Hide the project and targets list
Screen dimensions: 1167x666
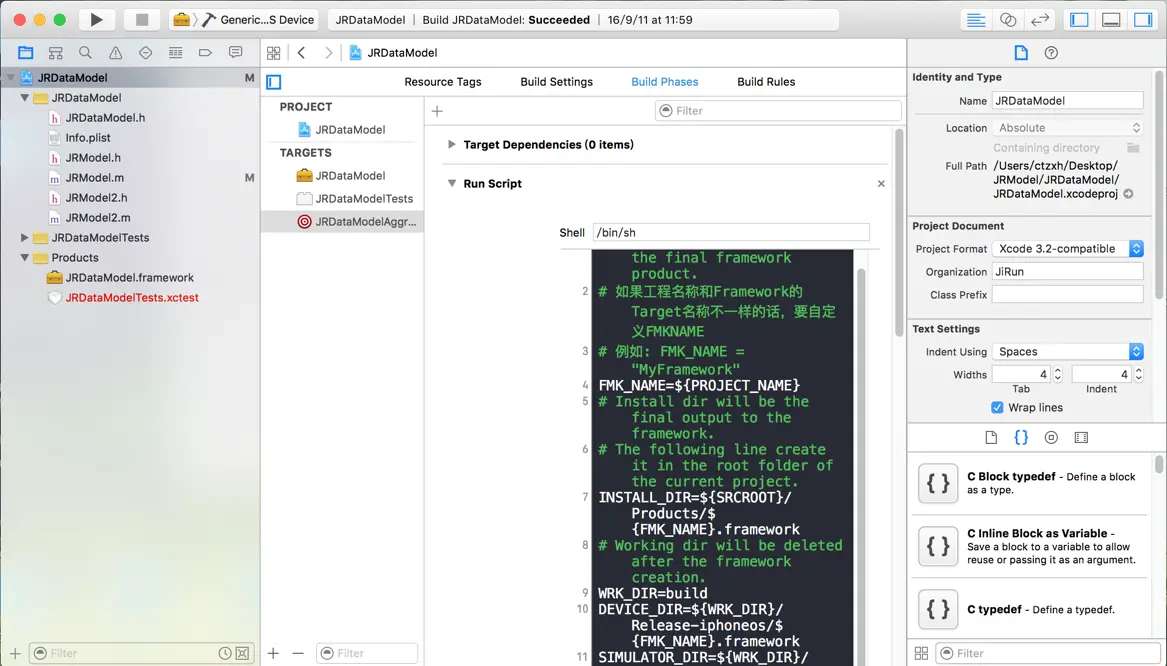point(274,82)
